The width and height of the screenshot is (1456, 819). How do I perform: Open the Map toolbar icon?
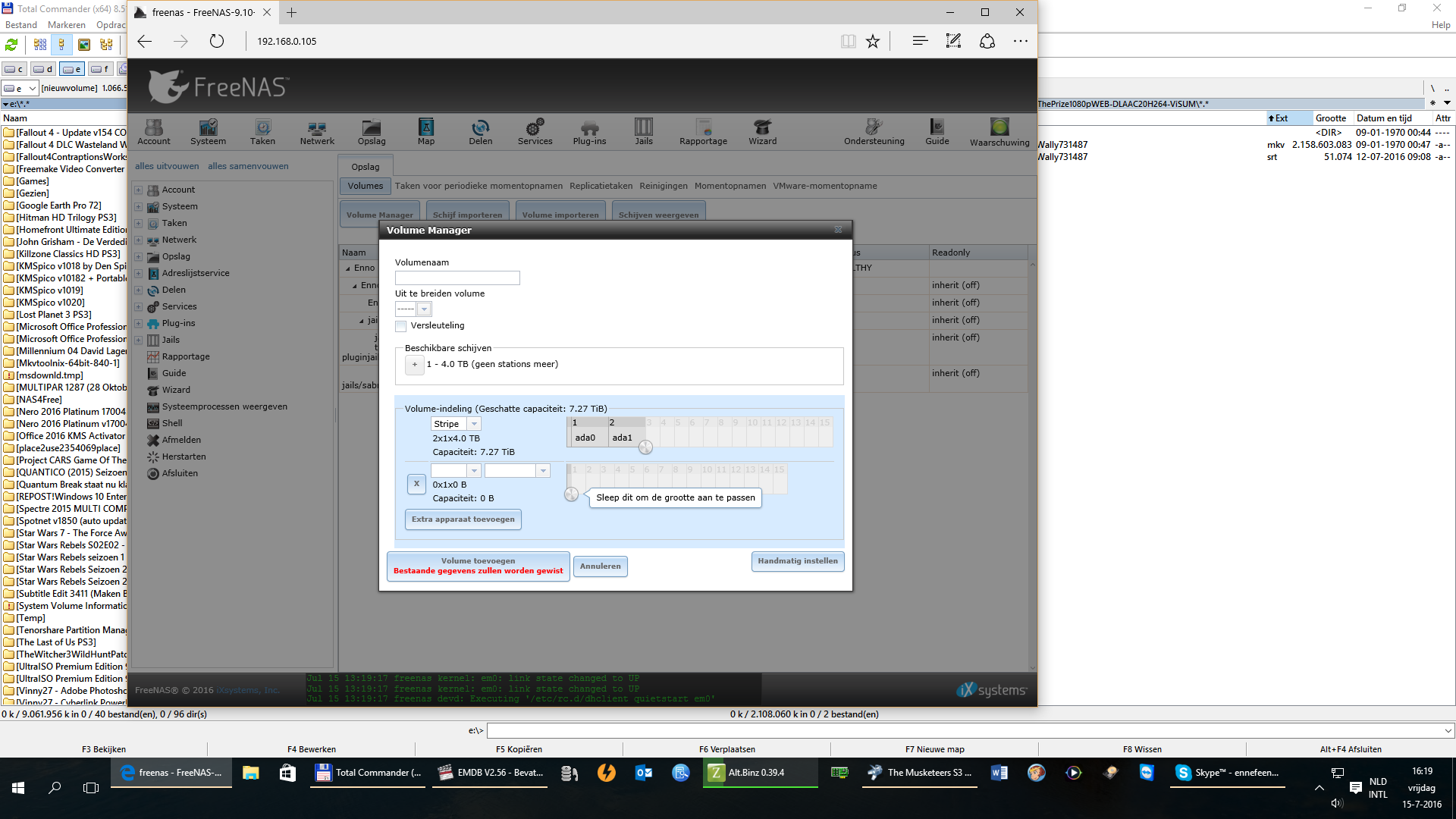(426, 131)
